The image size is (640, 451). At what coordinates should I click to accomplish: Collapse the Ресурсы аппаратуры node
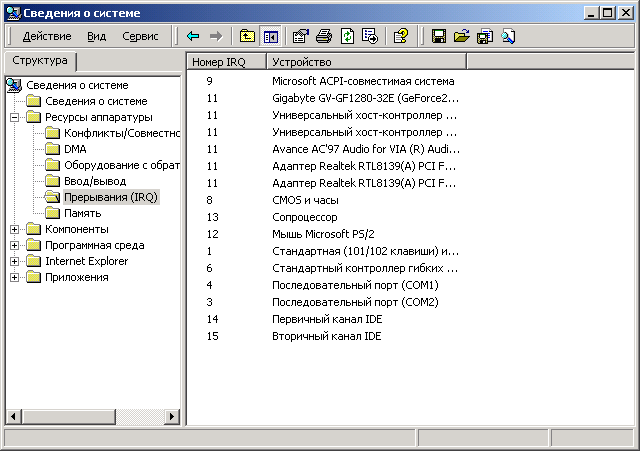point(14,118)
